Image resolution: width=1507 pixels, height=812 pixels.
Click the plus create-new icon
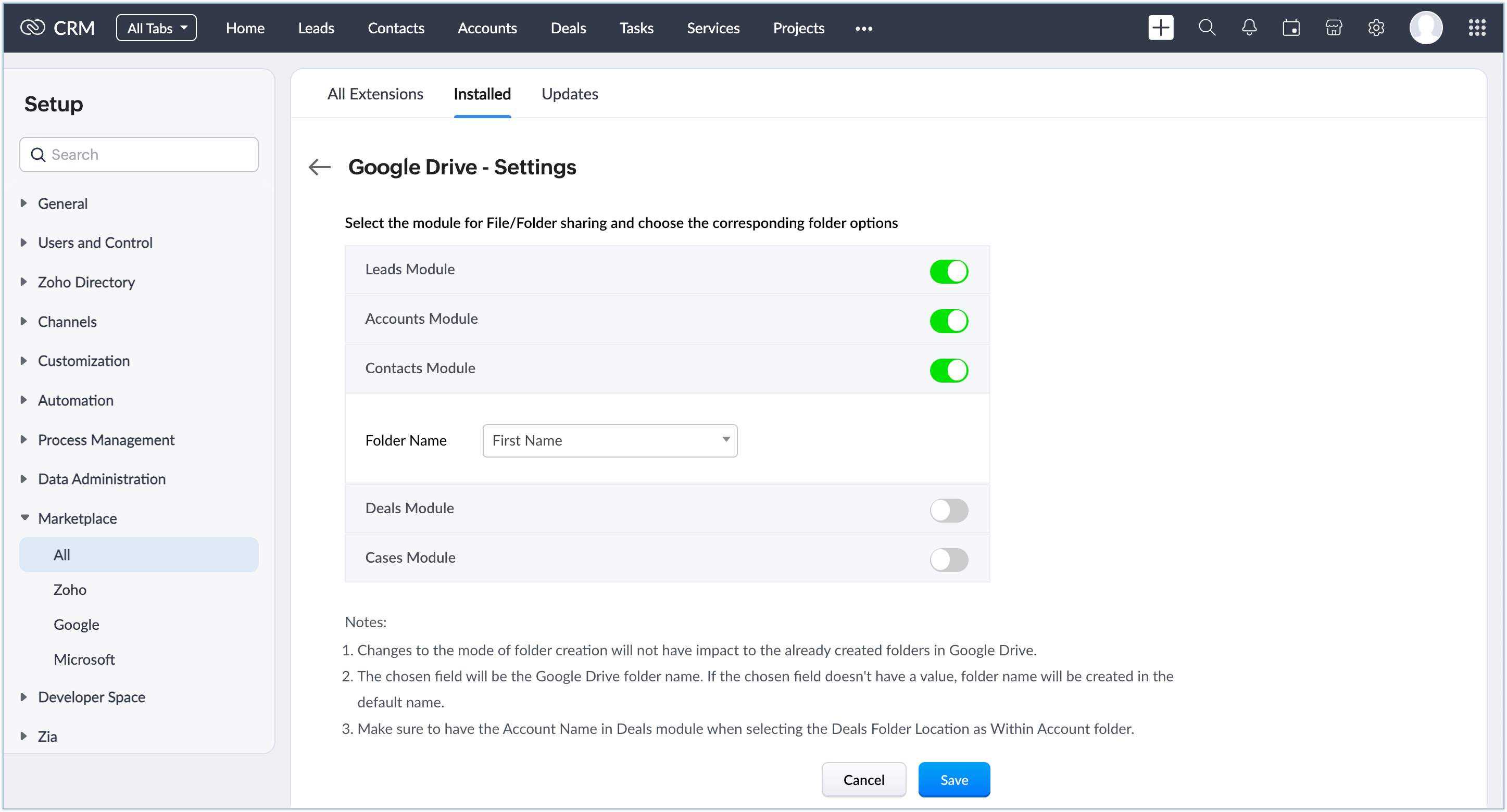click(x=1160, y=28)
